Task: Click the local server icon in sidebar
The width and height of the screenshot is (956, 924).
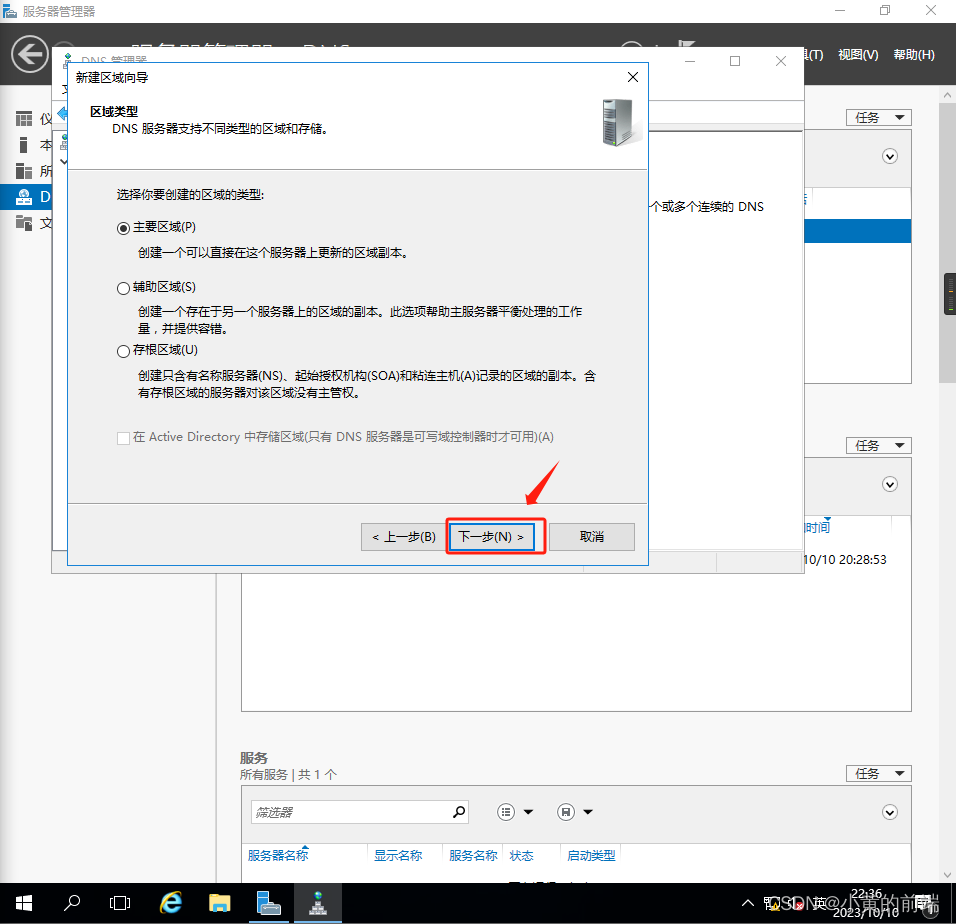Action: pos(24,145)
